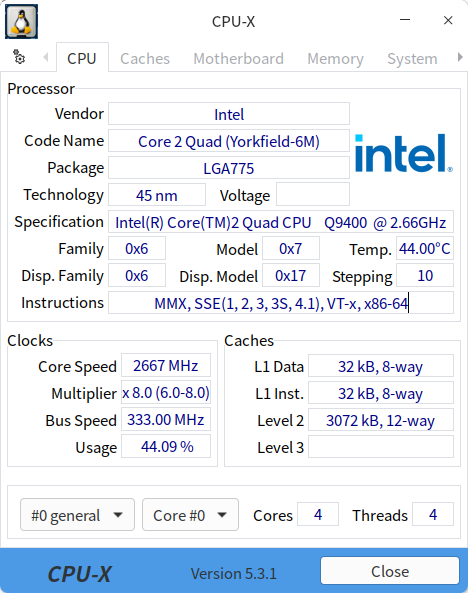Click the Intel logo image
The width and height of the screenshot is (468, 593).
click(x=404, y=153)
